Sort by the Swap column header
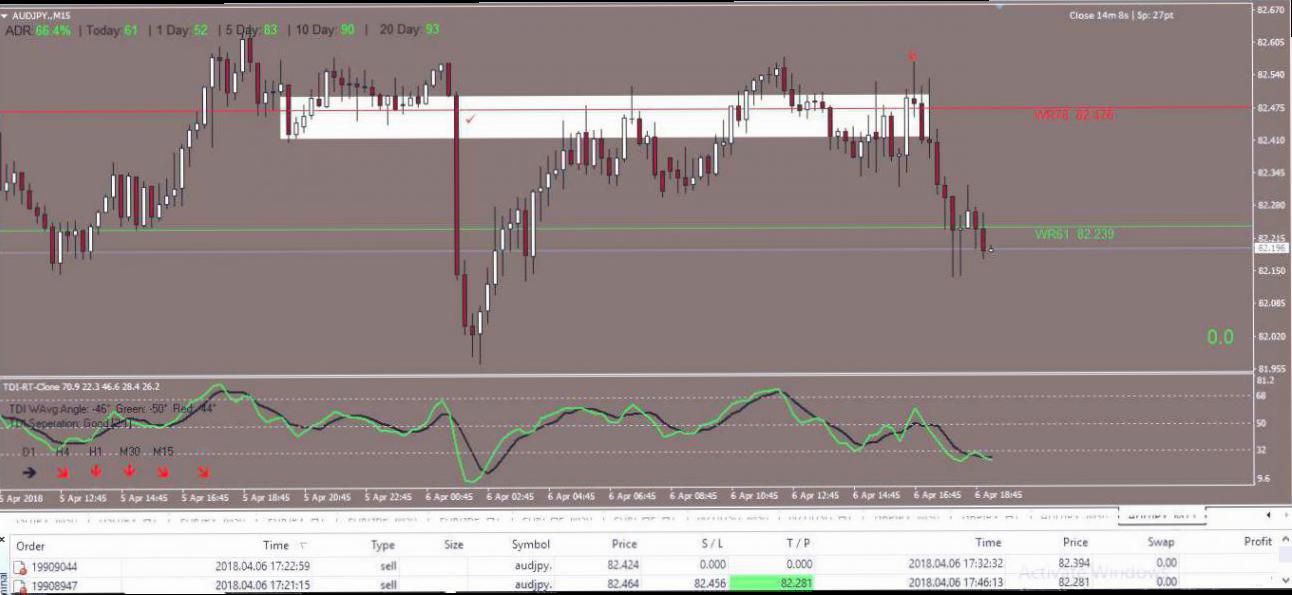This screenshot has height=595, width=1292. [x=1161, y=543]
